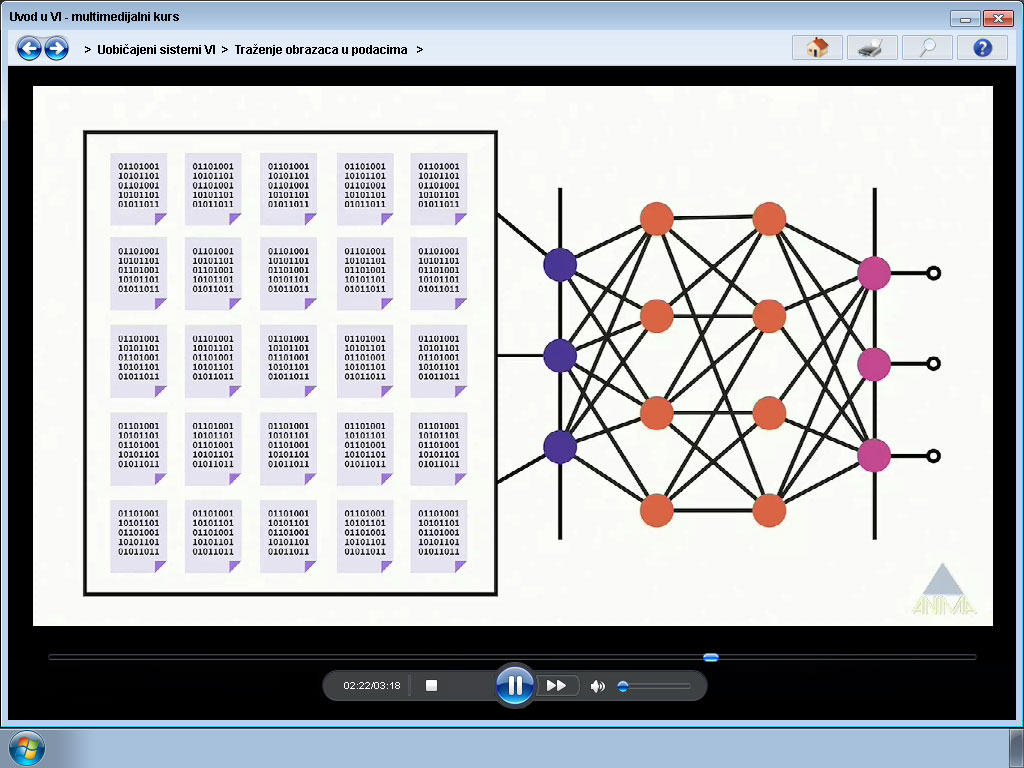Click the neural network video area
The height and width of the screenshot is (768, 1024).
click(x=513, y=356)
